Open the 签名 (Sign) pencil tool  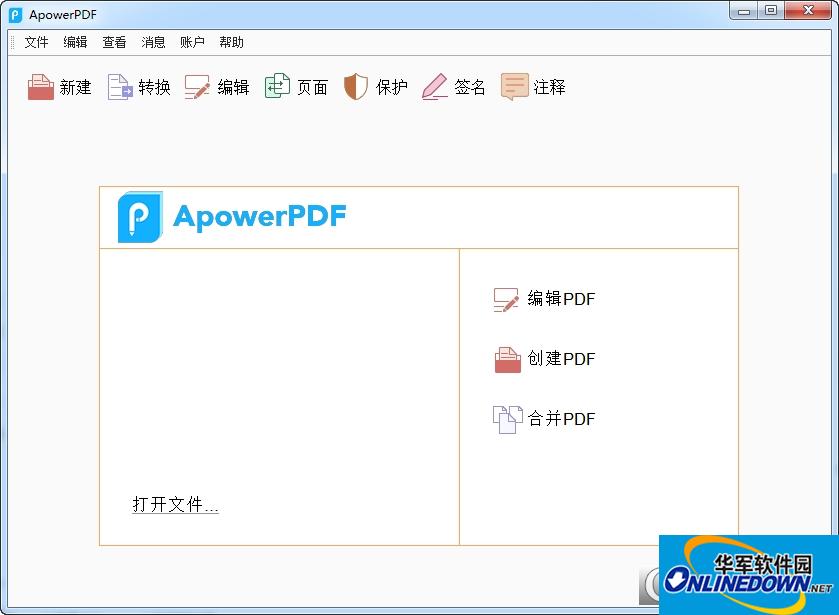(x=435, y=87)
